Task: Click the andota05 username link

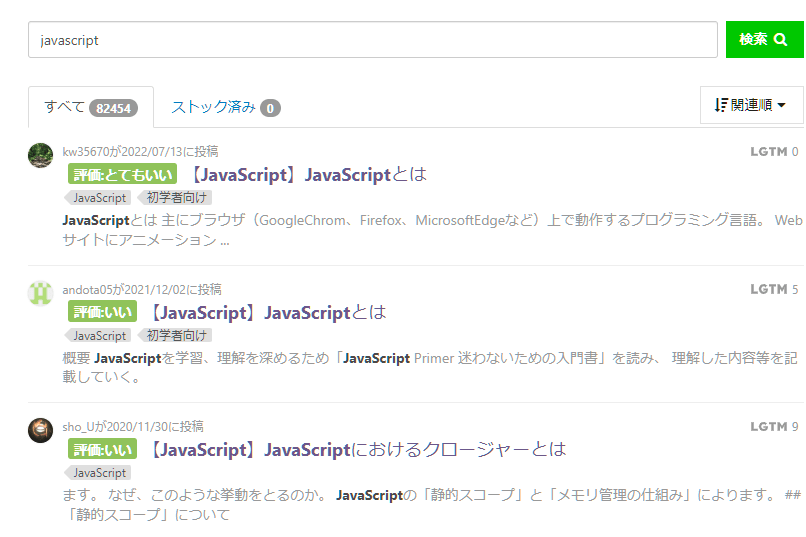Action: click(87, 289)
